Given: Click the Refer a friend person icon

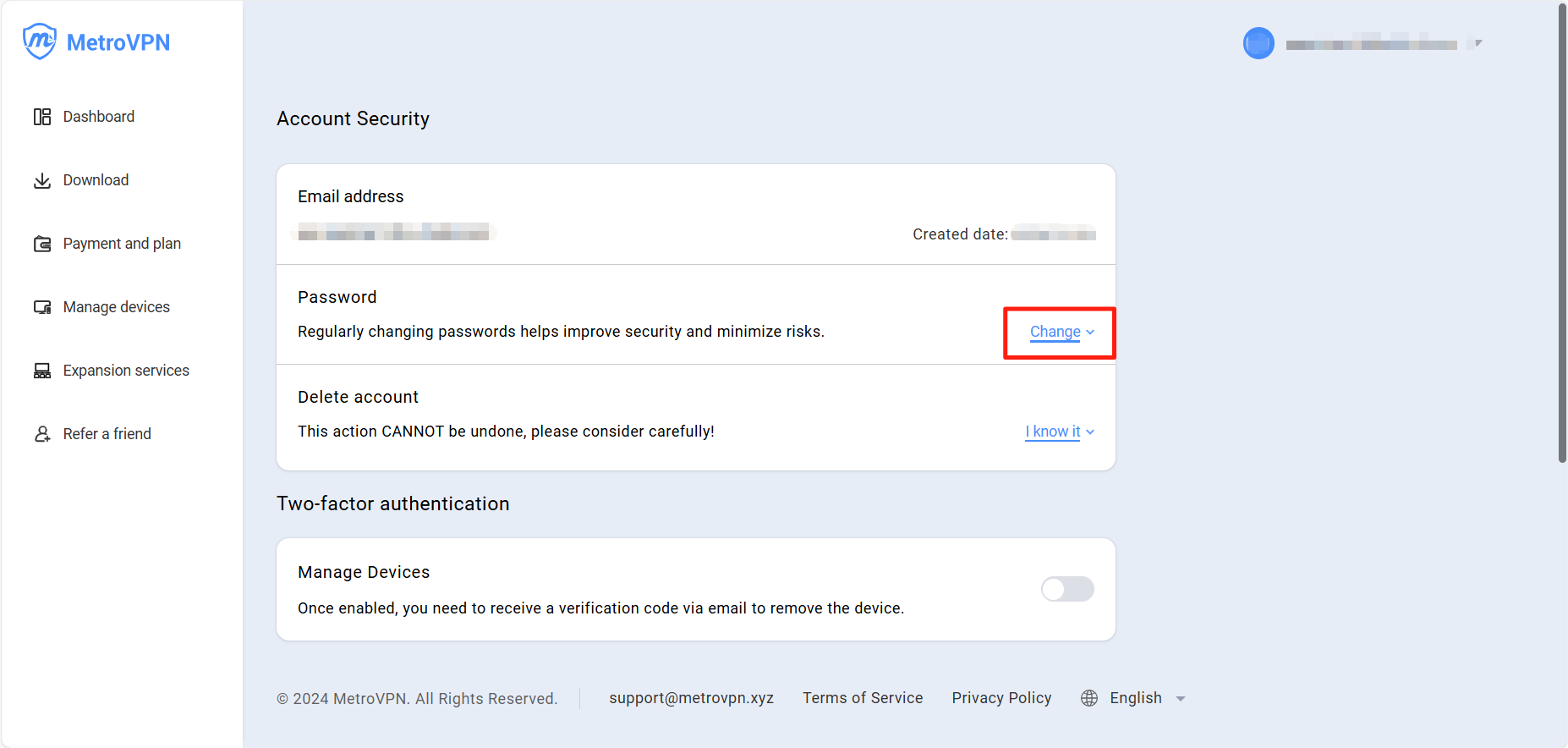Looking at the screenshot, I should pos(42,434).
